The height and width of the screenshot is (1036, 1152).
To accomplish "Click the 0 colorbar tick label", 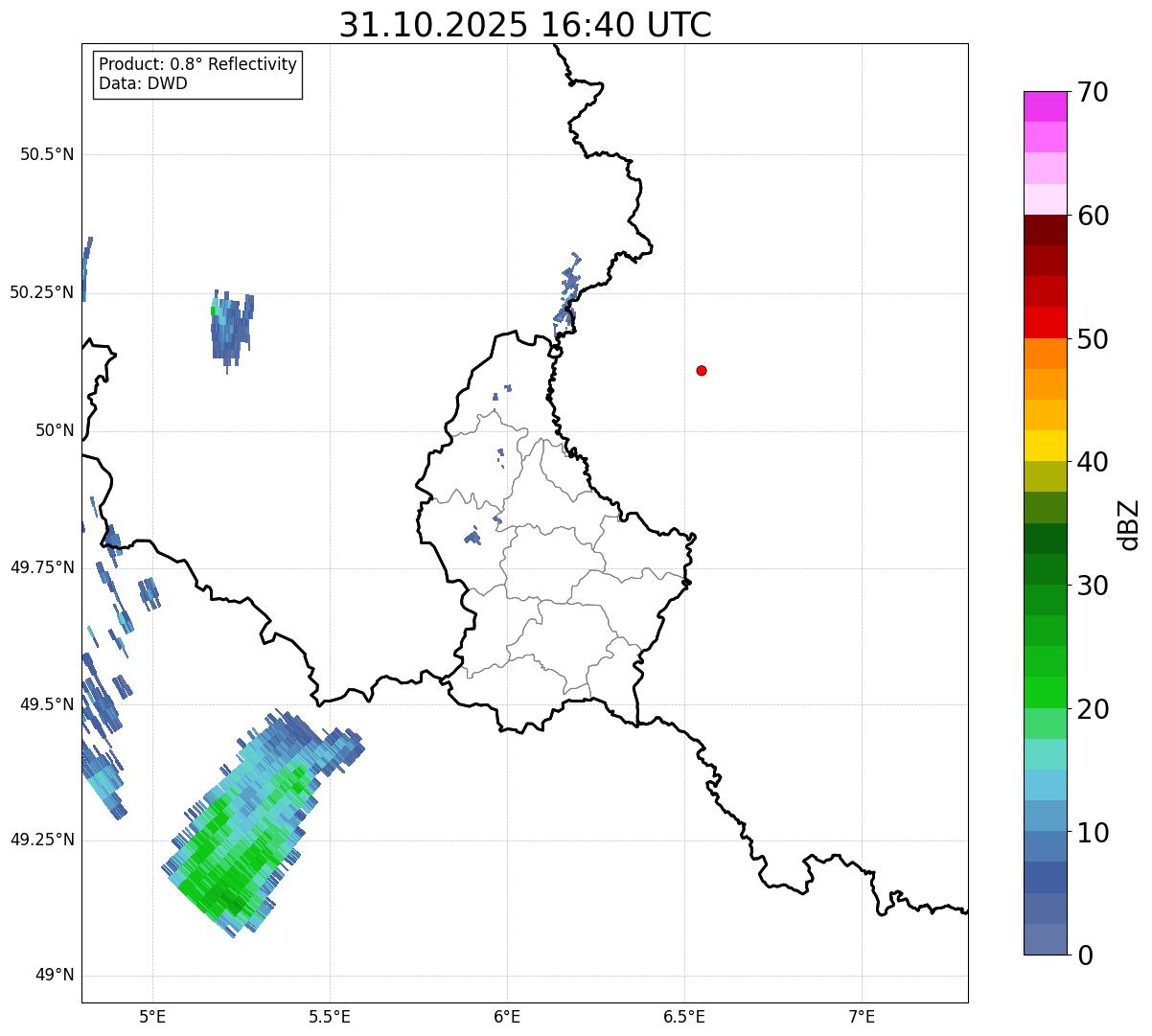I will point(1086,956).
